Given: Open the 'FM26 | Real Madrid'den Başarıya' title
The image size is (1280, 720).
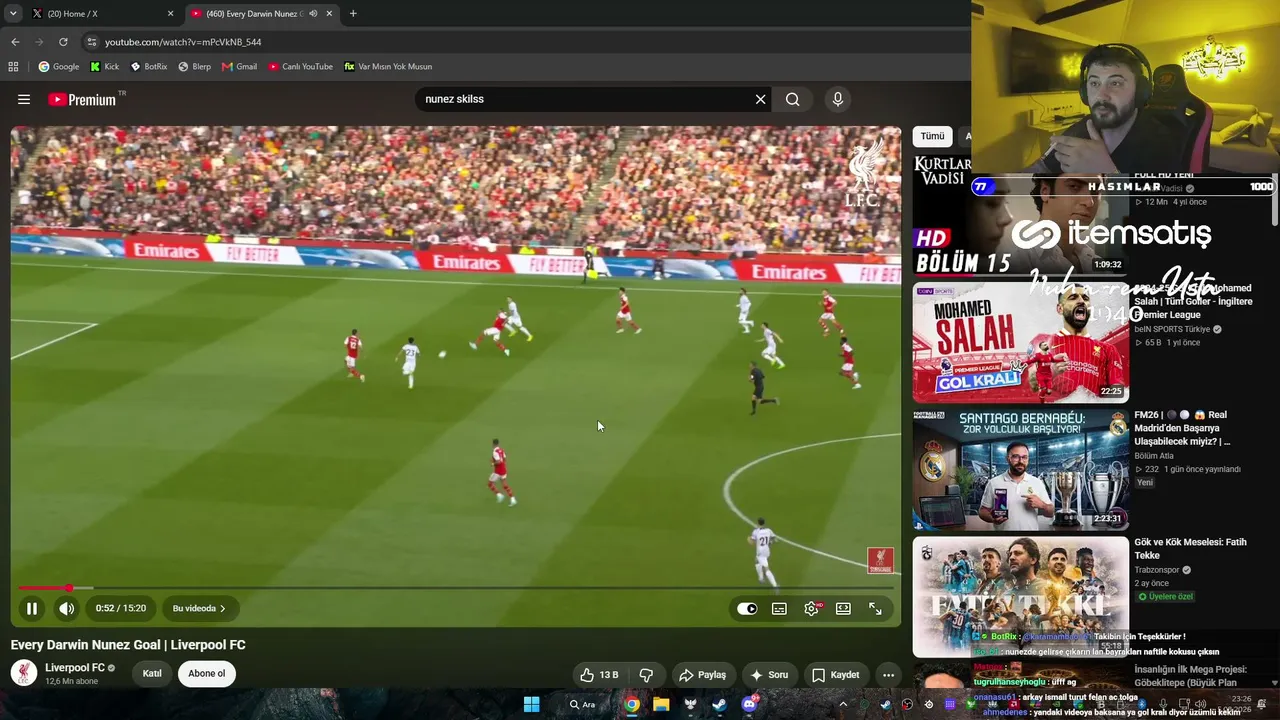Looking at the screenshot, I should click(x=1182, y=428).
